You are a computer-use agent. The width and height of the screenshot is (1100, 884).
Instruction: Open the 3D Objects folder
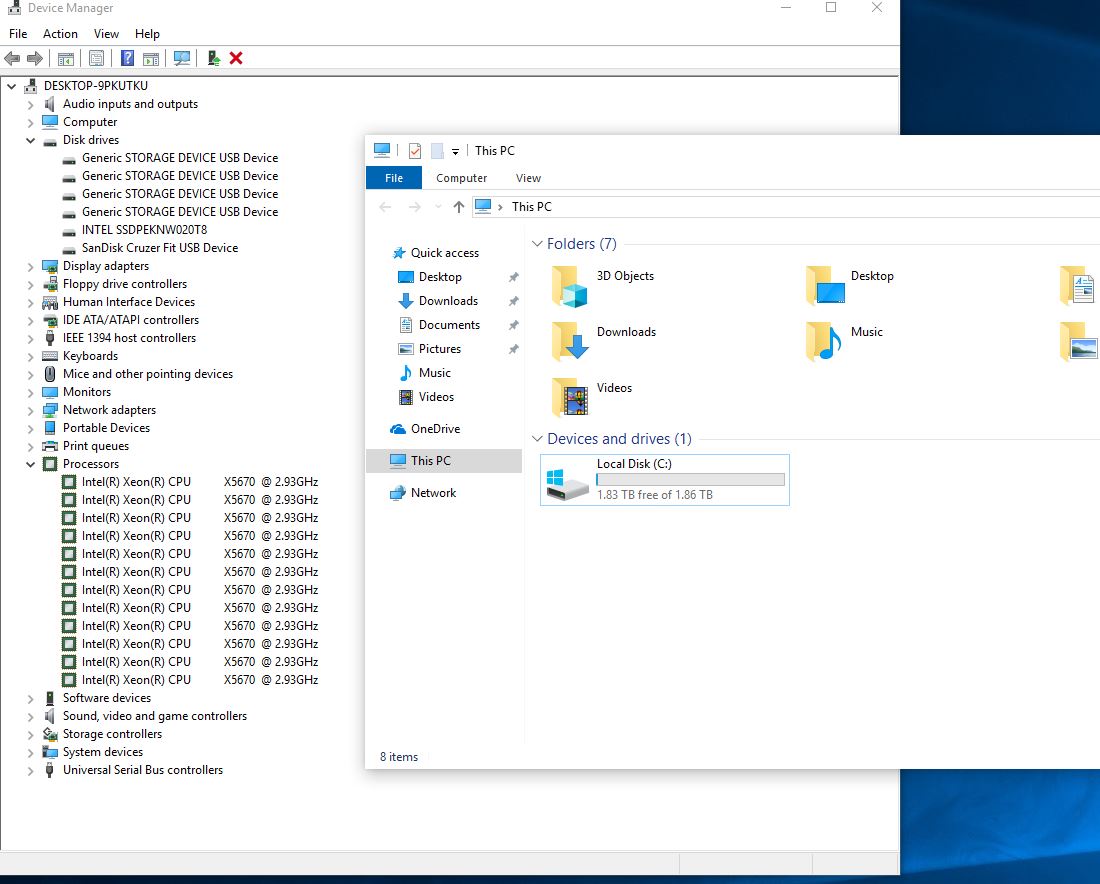[x=570, y=286]
